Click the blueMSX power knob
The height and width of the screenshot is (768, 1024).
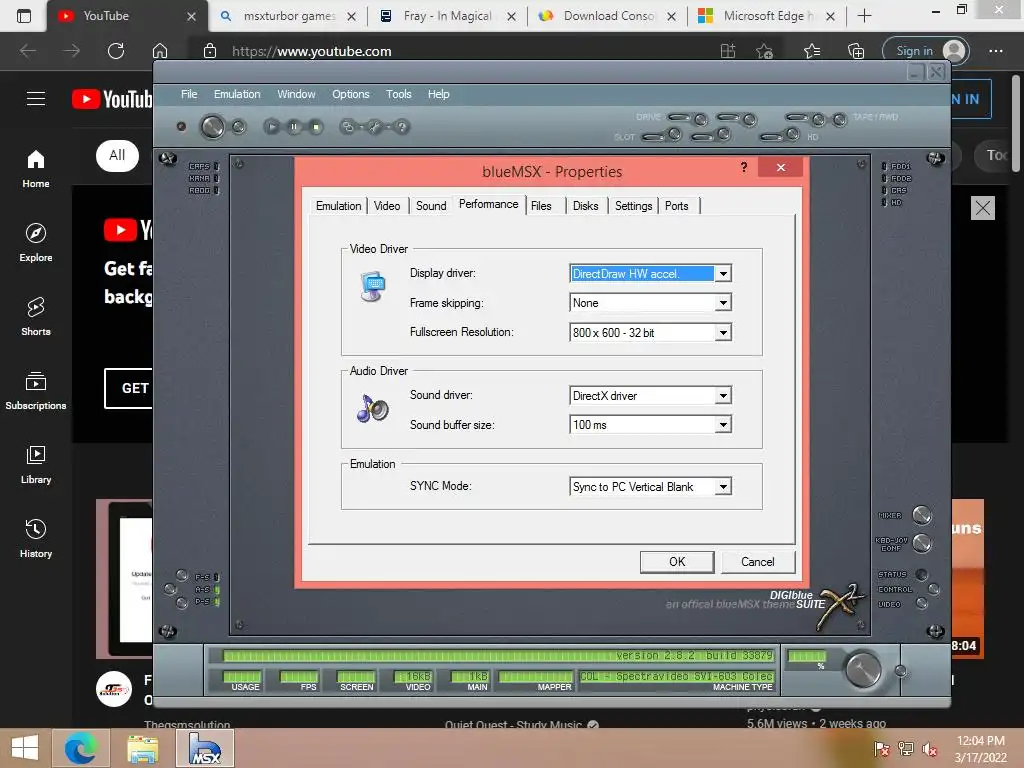coord(212,127)
